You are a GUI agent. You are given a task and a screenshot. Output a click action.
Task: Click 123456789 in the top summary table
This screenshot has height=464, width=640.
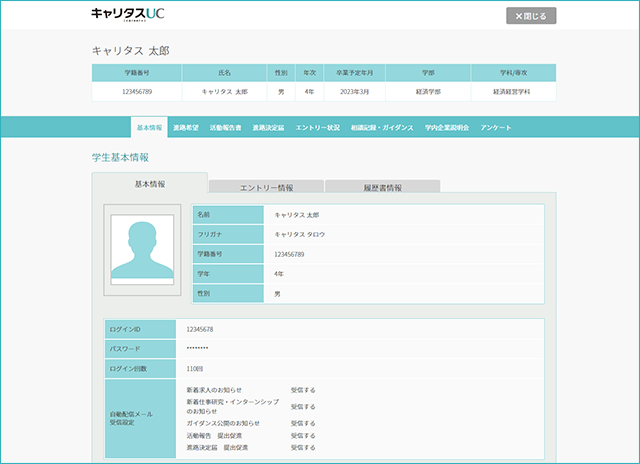pos(137,92)
